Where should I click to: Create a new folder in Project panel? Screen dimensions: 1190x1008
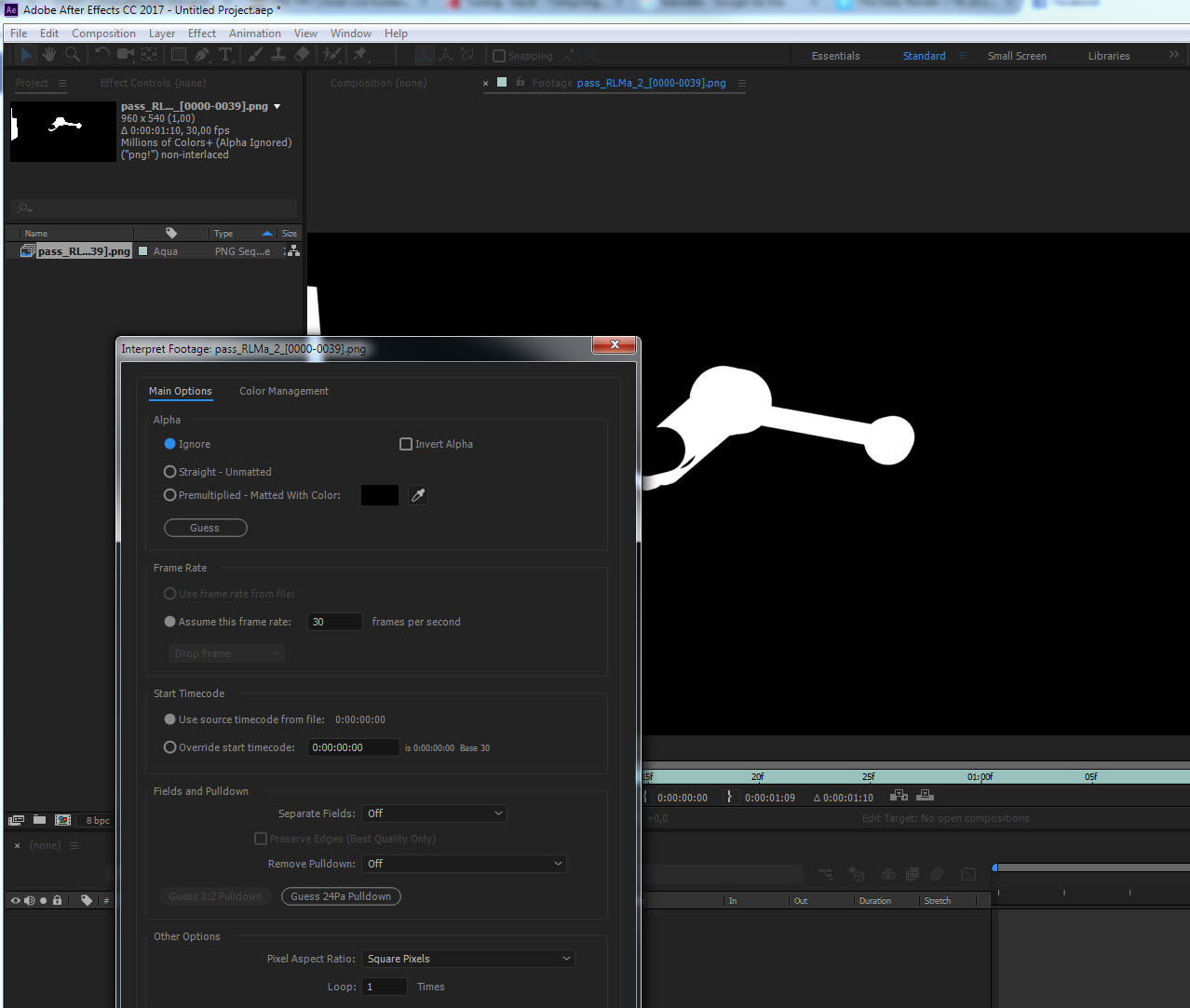[x=39, y=820]
